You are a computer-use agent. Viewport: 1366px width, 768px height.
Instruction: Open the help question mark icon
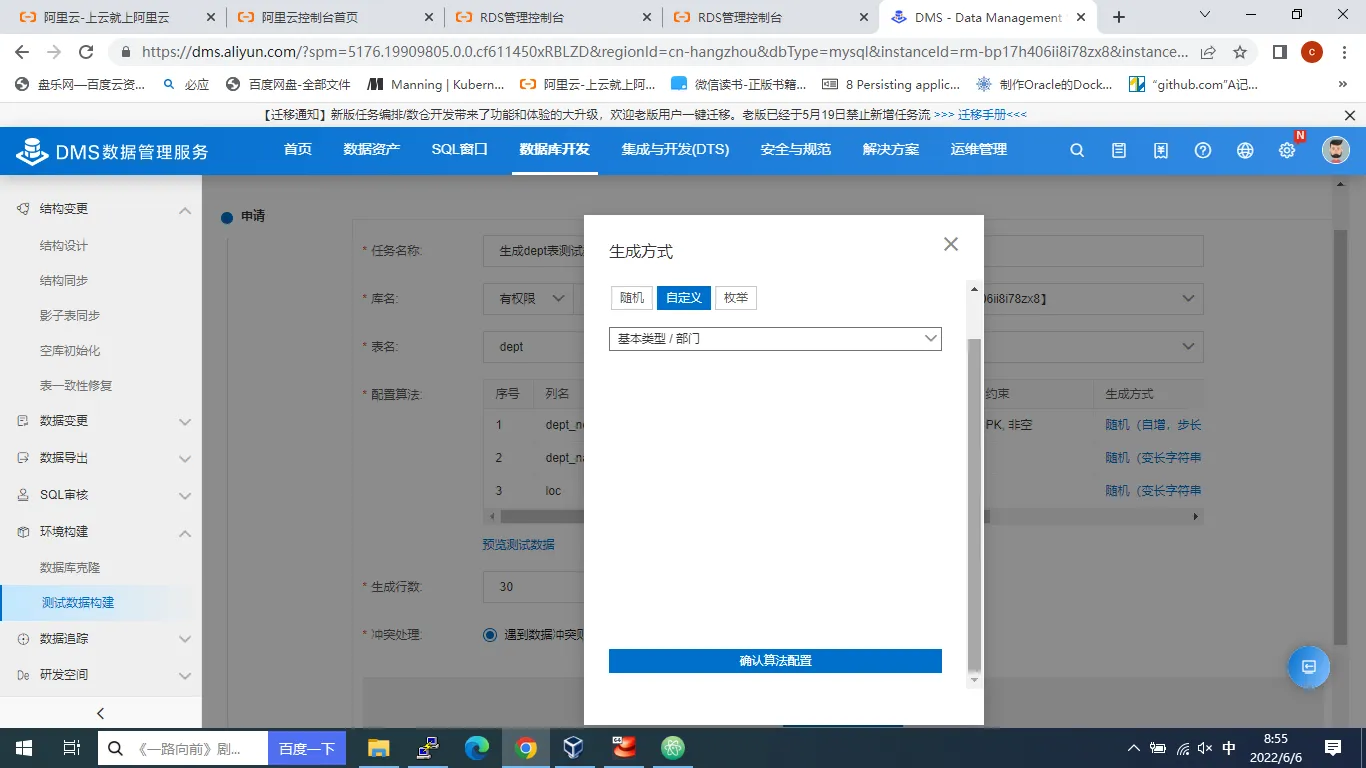coord(1203,150)
